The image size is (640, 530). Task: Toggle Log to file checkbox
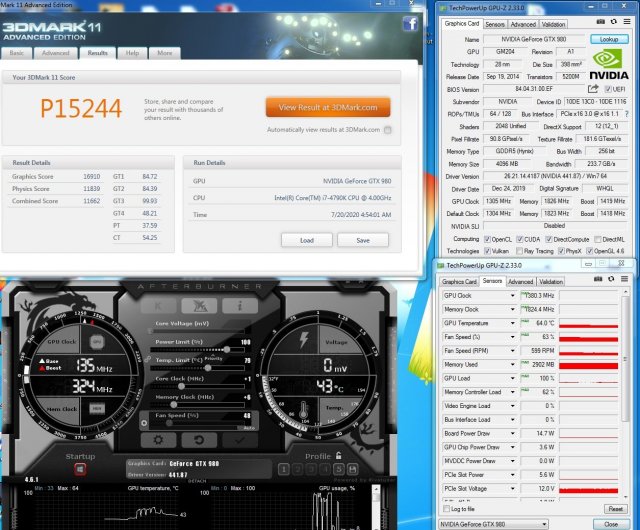tap(446, 509)
